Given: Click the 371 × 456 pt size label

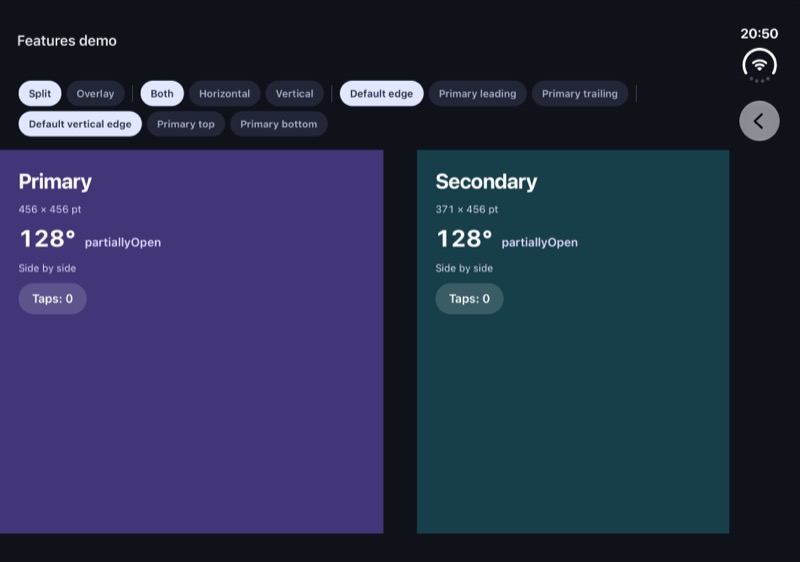Looking at the screenshot, I should point(467,210).
